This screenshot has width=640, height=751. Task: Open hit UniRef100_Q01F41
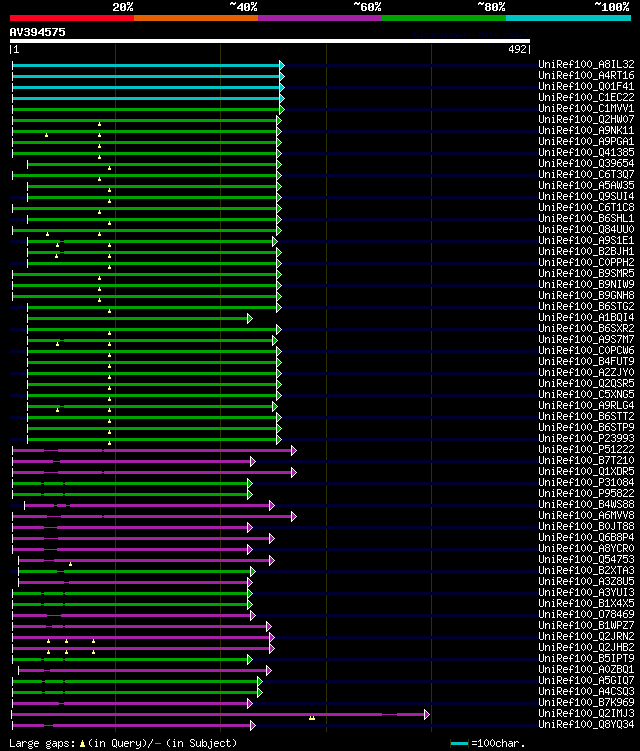point(586,86)
